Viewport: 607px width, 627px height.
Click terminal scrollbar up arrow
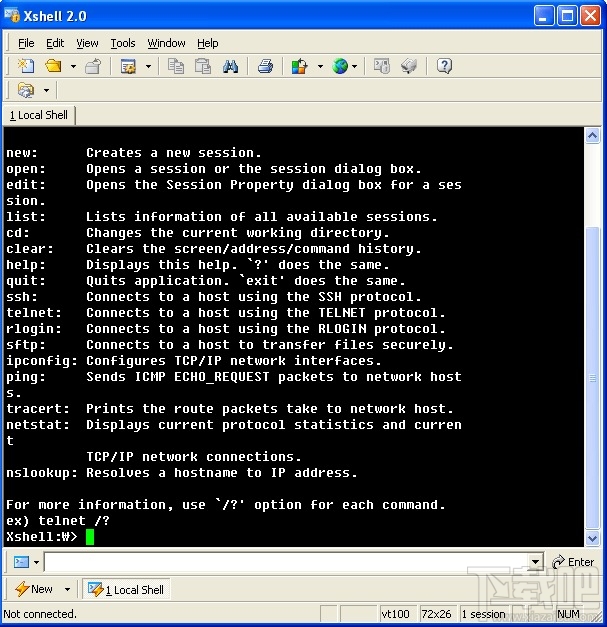point(592,136)
